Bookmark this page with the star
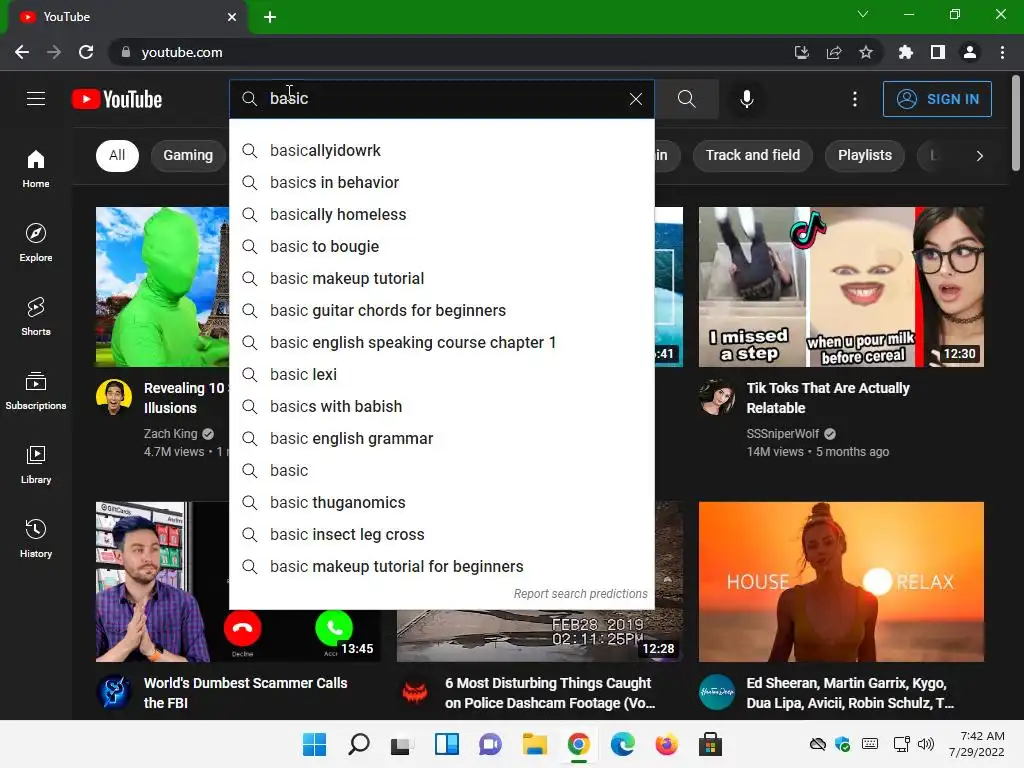Image resolution: width=1024 pixels, height=768 pixels. click(x=866, y=52)
